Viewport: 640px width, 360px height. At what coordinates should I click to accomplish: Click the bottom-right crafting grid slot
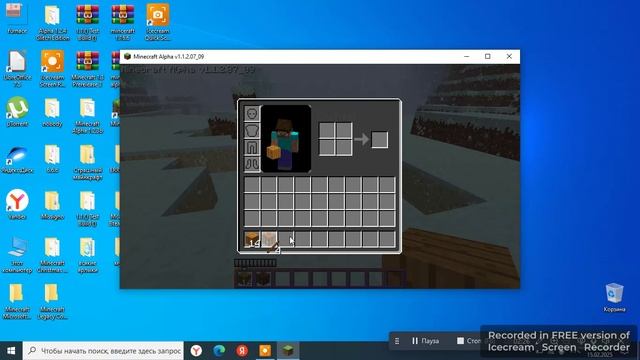tap(344, 147)
